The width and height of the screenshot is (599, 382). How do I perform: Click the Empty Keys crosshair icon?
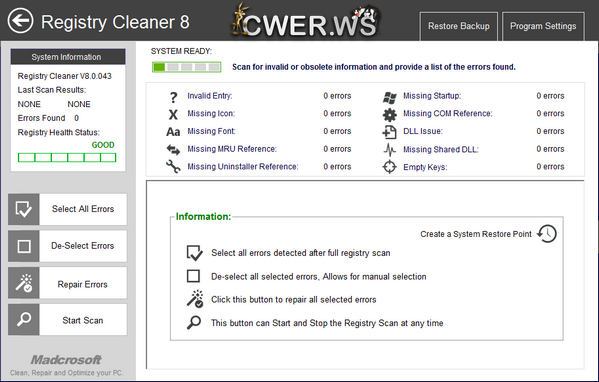(x=390, y=167)
